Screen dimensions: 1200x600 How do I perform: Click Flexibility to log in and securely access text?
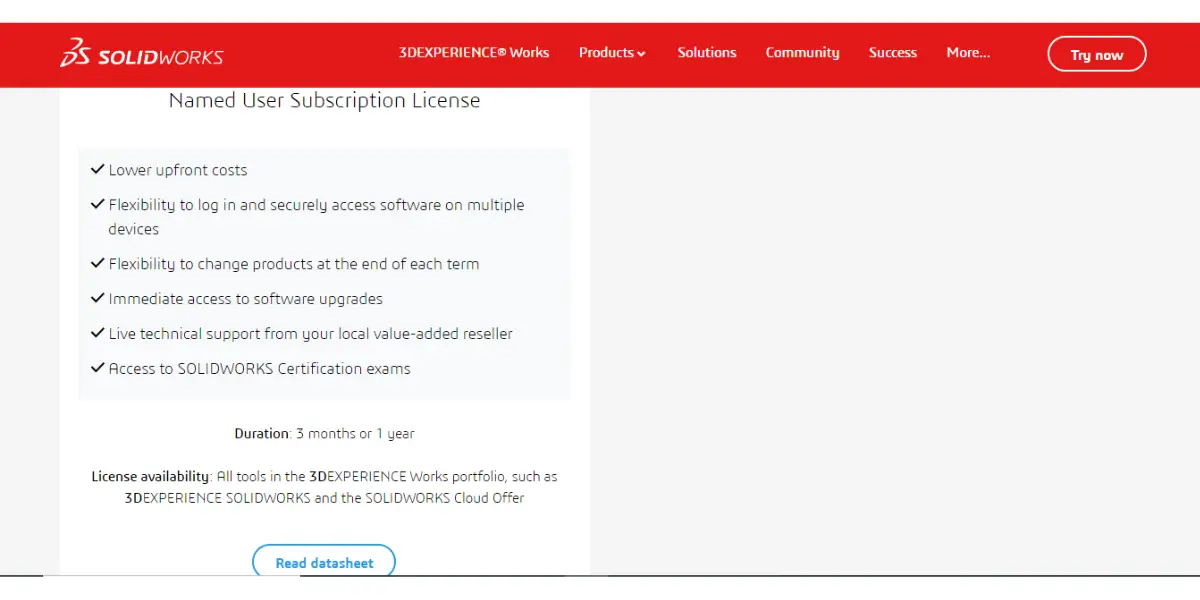pos(316,217)
